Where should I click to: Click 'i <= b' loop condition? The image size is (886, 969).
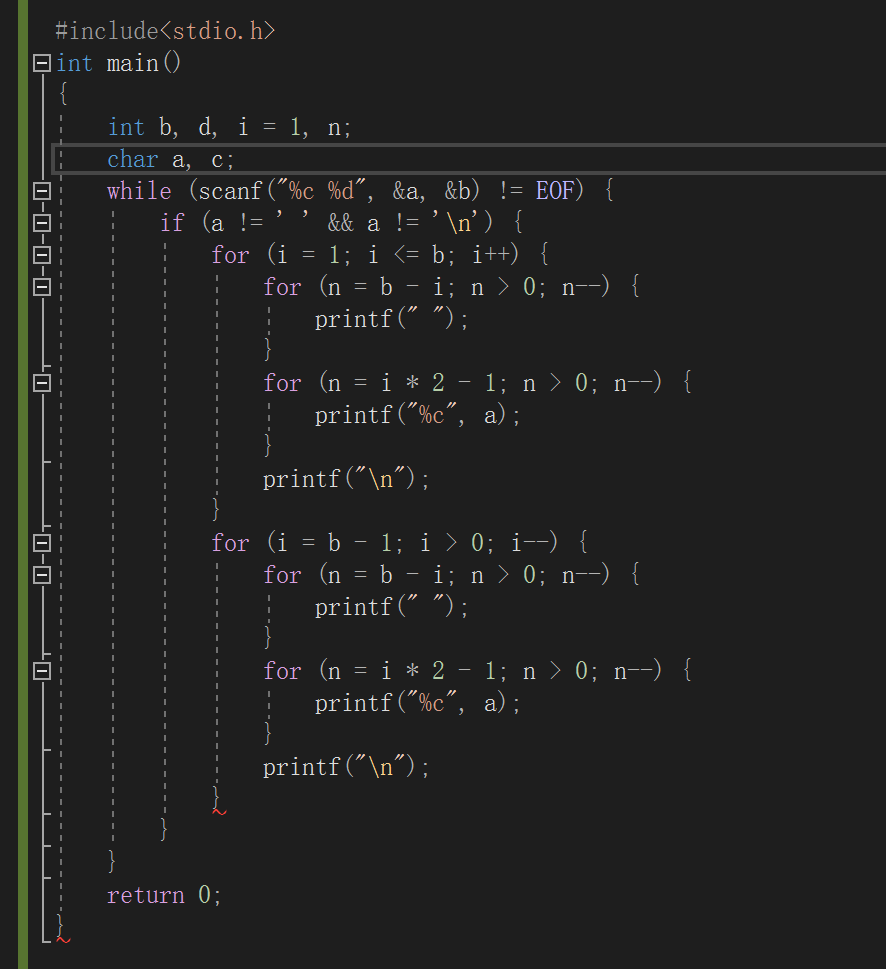point(406,255)
